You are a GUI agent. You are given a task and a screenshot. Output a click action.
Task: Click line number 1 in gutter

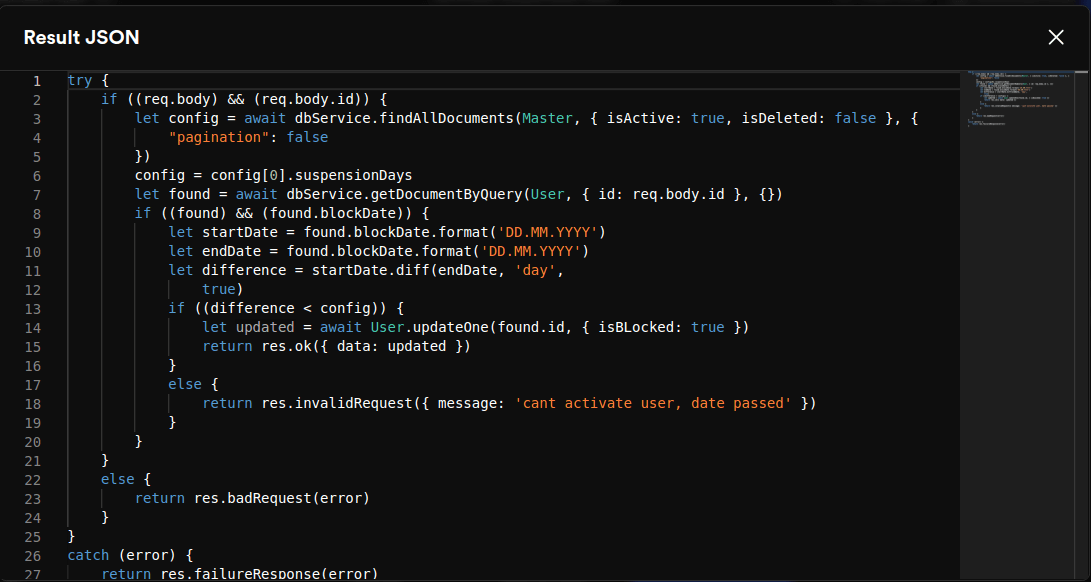pyautogui.click(x=36, y=80)
